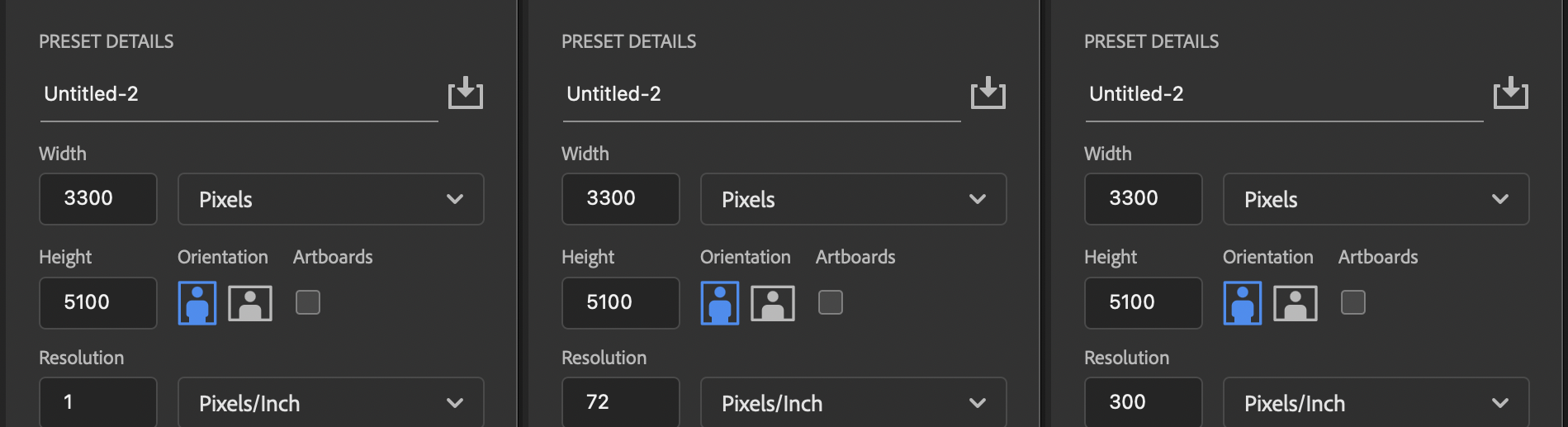The height and width of the screenshot is (427, 1568).
Task: Click save preset icon in the 72-resolution panel
Action: tap(988, 93)
